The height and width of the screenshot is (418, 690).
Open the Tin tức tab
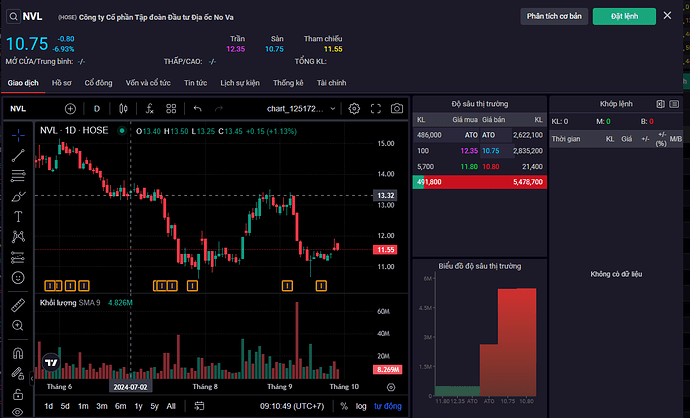pos(196,83)
